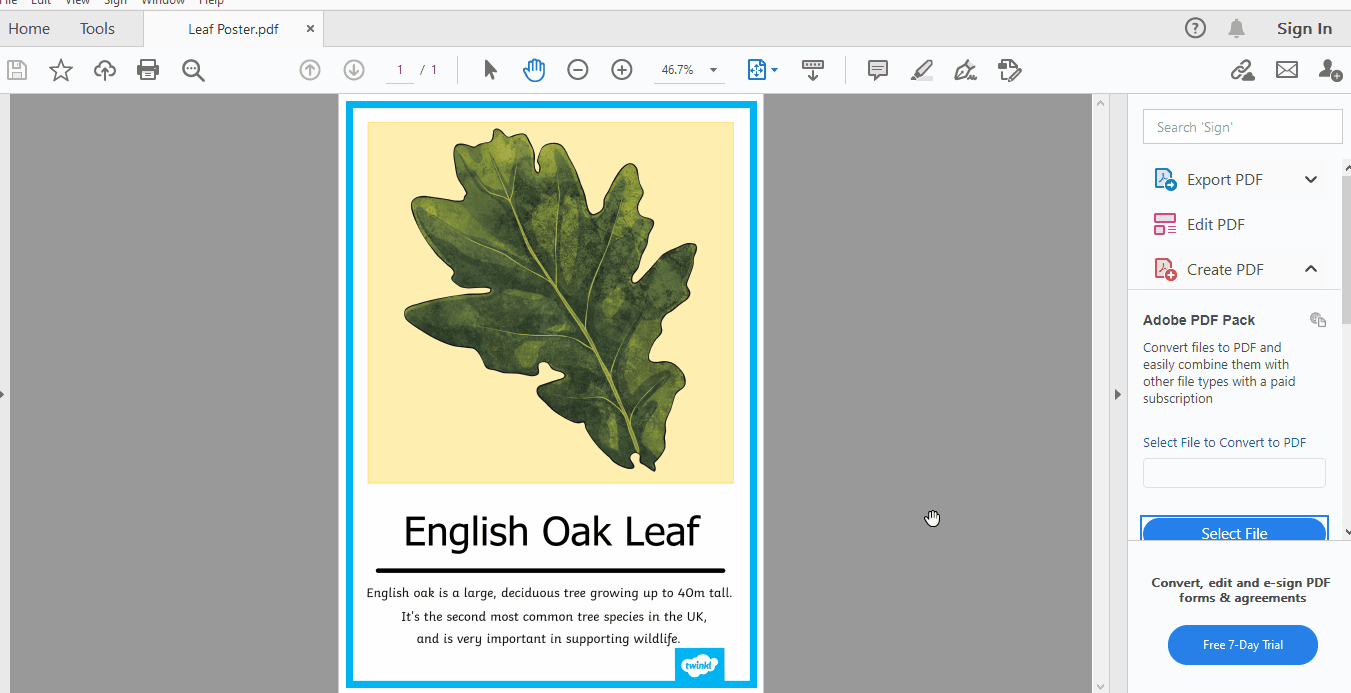Zoom out with the minus button
The image size is (1351, 693).
point(578,70)
